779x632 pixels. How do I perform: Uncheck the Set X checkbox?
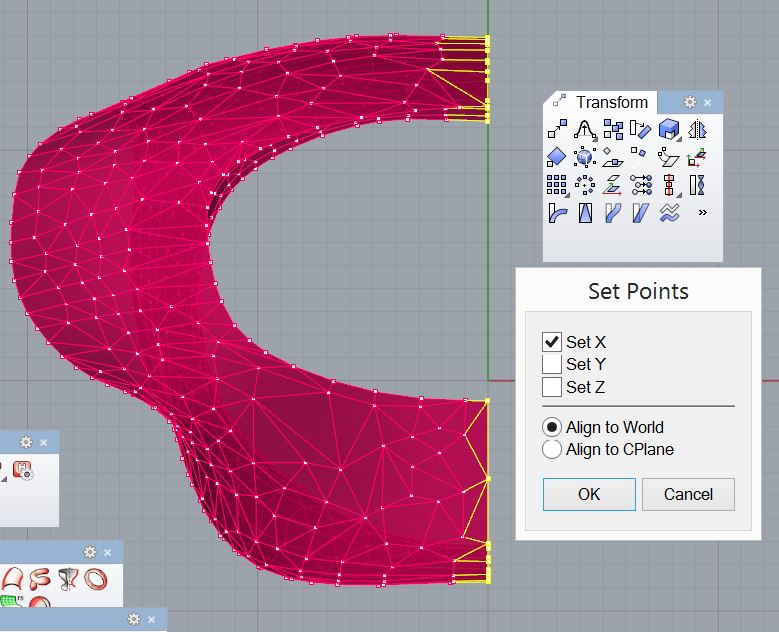click(x=552, y=342)
